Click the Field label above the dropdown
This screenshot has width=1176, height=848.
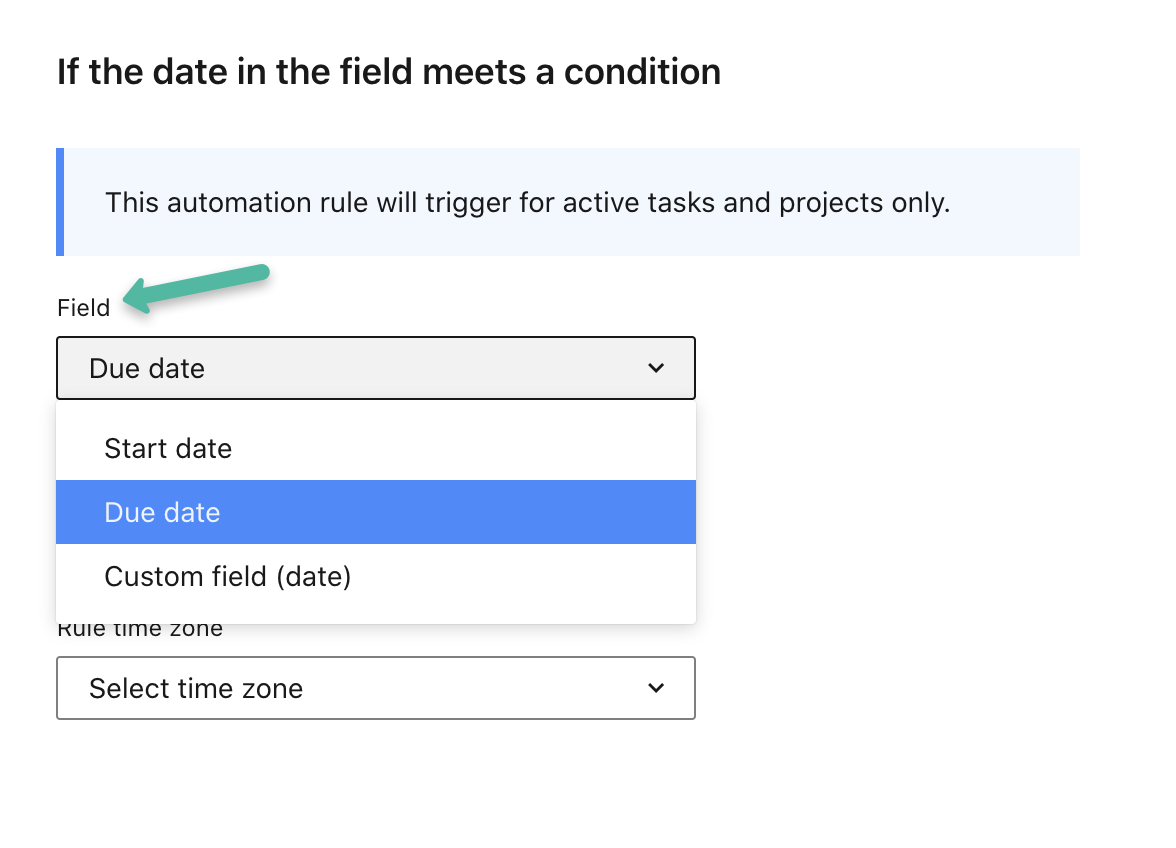pos(84,308)
